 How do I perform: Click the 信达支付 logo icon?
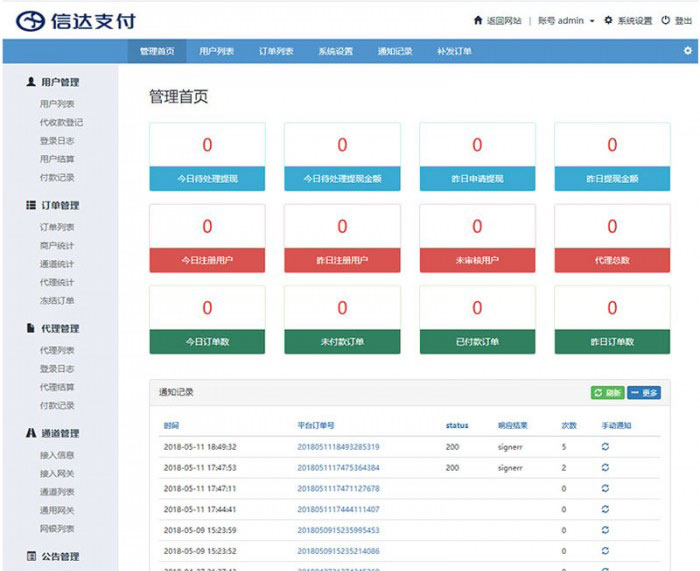coord(32,21)
